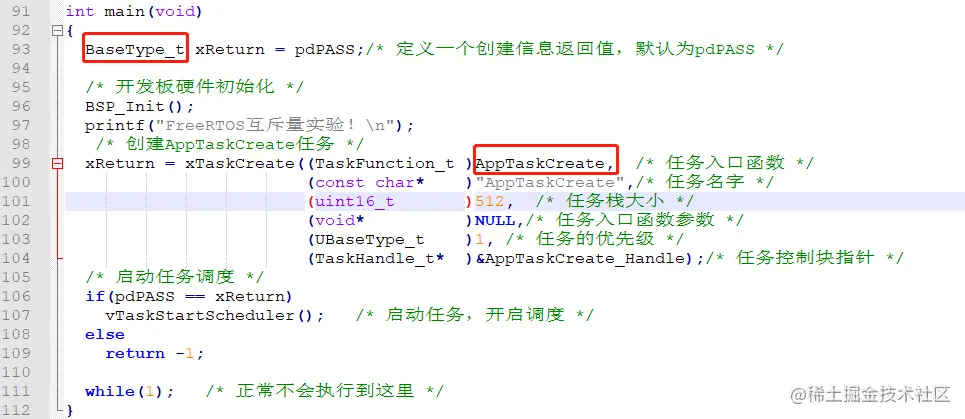Collapse the xTaskCreate fold marker on line 99

click(58, 164)
